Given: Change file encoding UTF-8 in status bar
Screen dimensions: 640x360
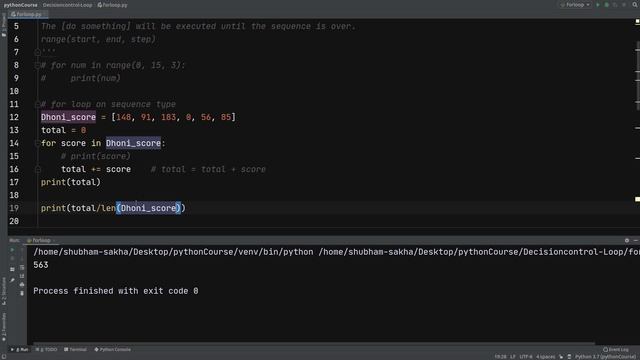Looking at the screenshot, I should pos(526,357).
